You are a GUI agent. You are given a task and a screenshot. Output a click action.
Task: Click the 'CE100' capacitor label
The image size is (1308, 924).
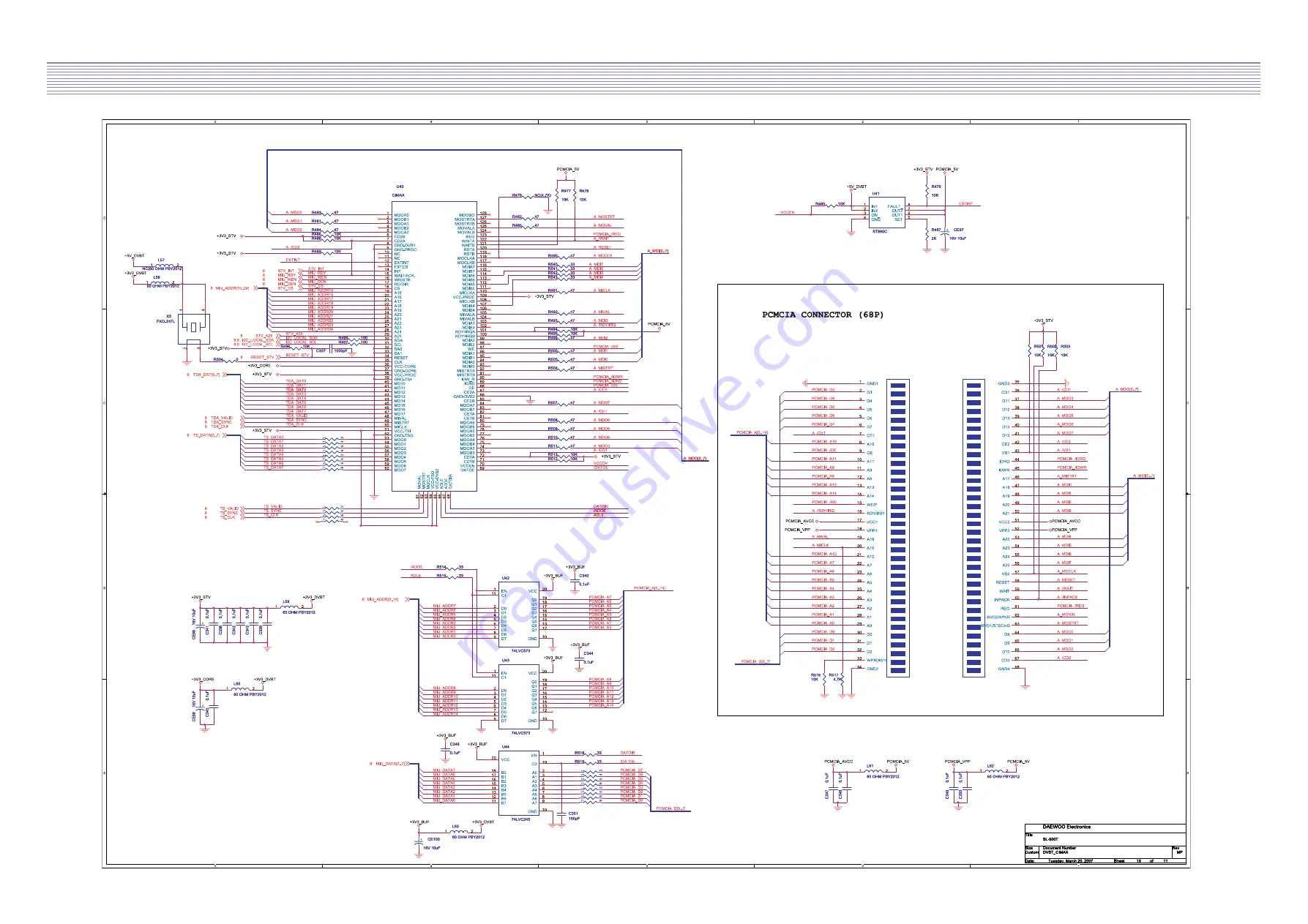(433, 839)
